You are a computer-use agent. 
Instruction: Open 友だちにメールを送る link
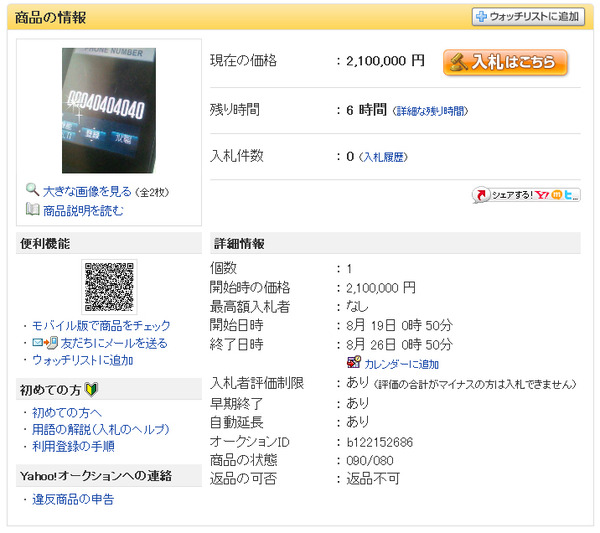pos(114,343)
